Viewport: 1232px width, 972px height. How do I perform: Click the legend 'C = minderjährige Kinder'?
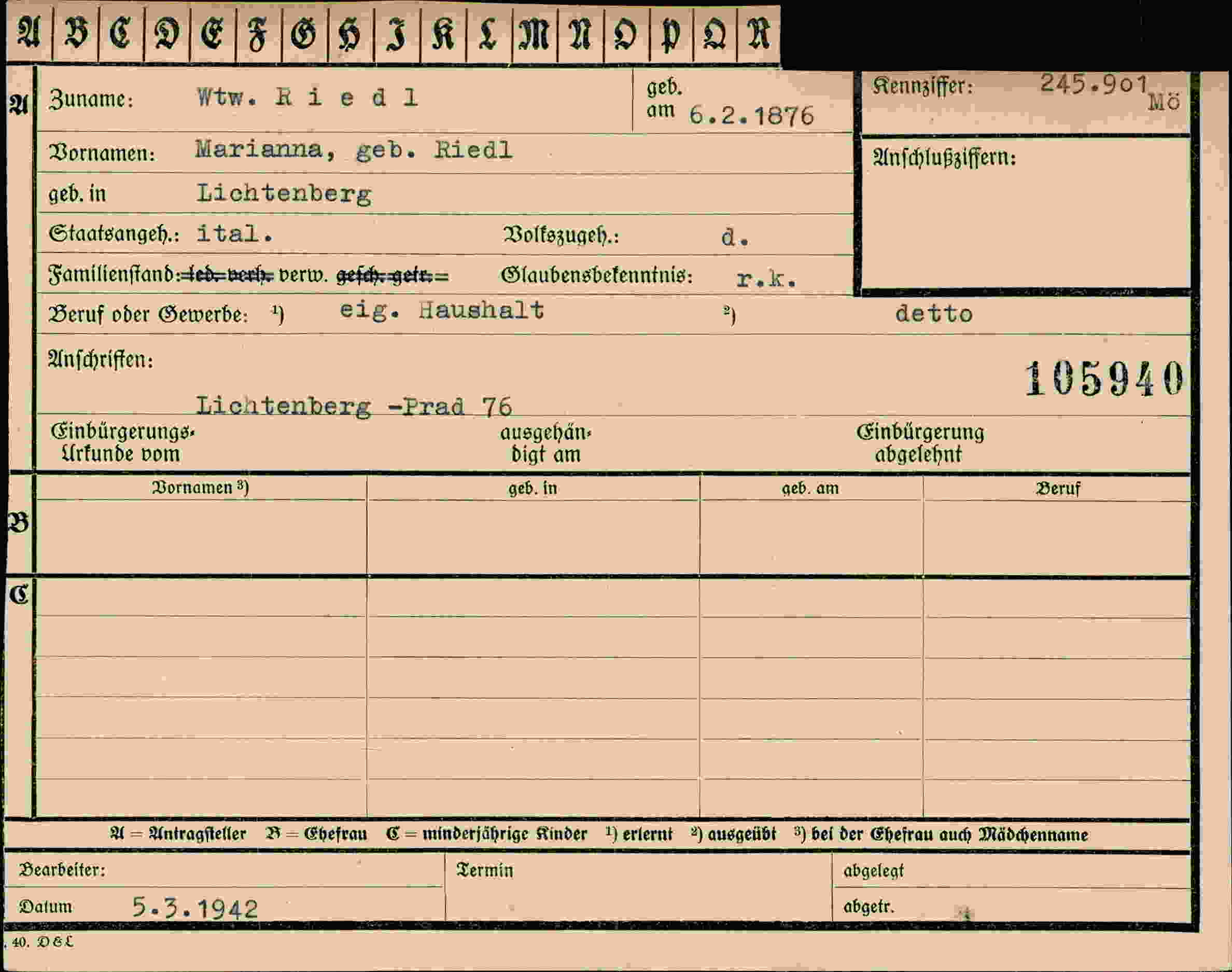tap(486, 835)
